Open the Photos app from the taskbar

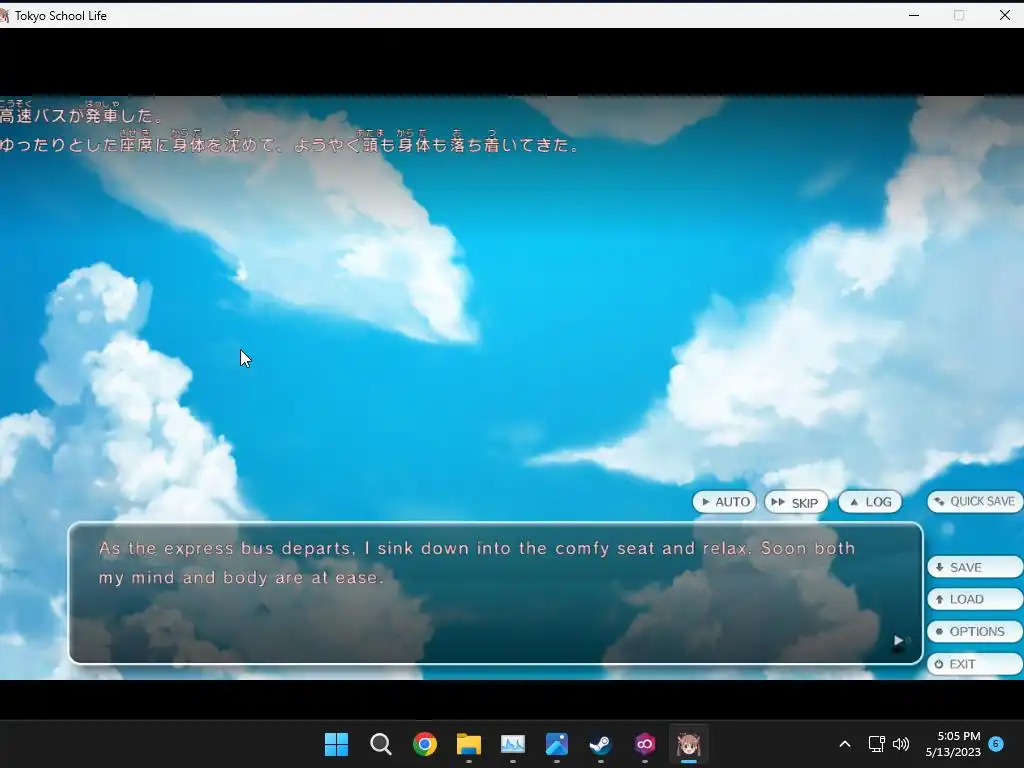556,744
